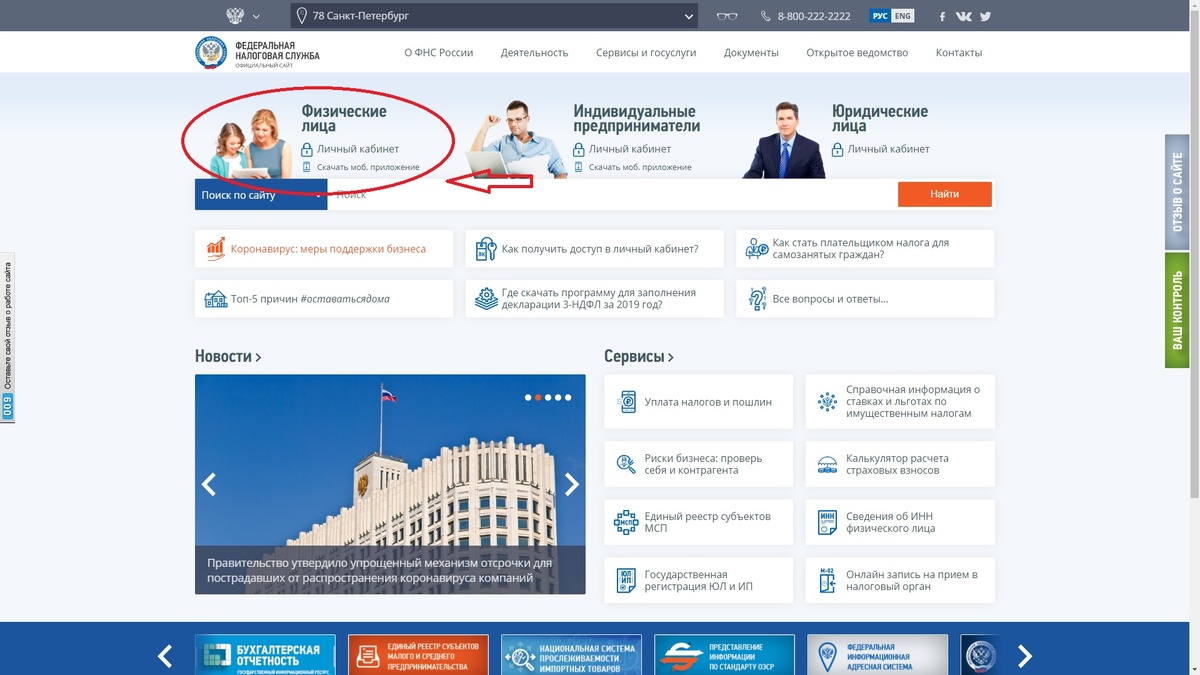Click Скачать моб. приложение under Физические лица
Screen dimensions: 1200x675
tap(368, 167)
